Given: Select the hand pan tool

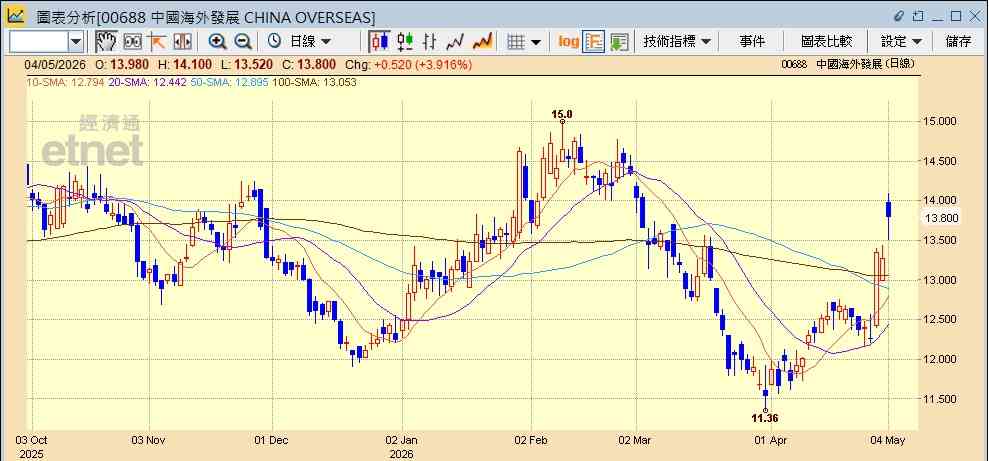Looking at the screenshot, I should [x=107, y=42].
